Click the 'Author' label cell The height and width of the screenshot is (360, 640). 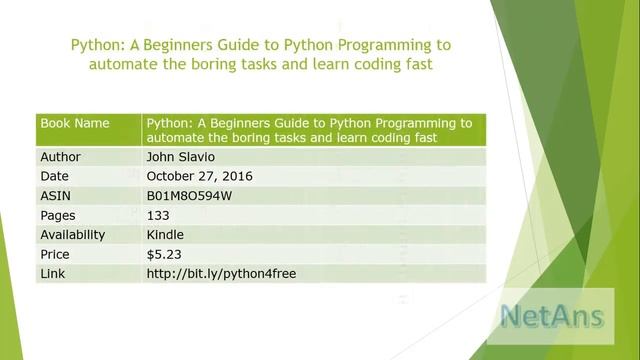click(89, 157)
